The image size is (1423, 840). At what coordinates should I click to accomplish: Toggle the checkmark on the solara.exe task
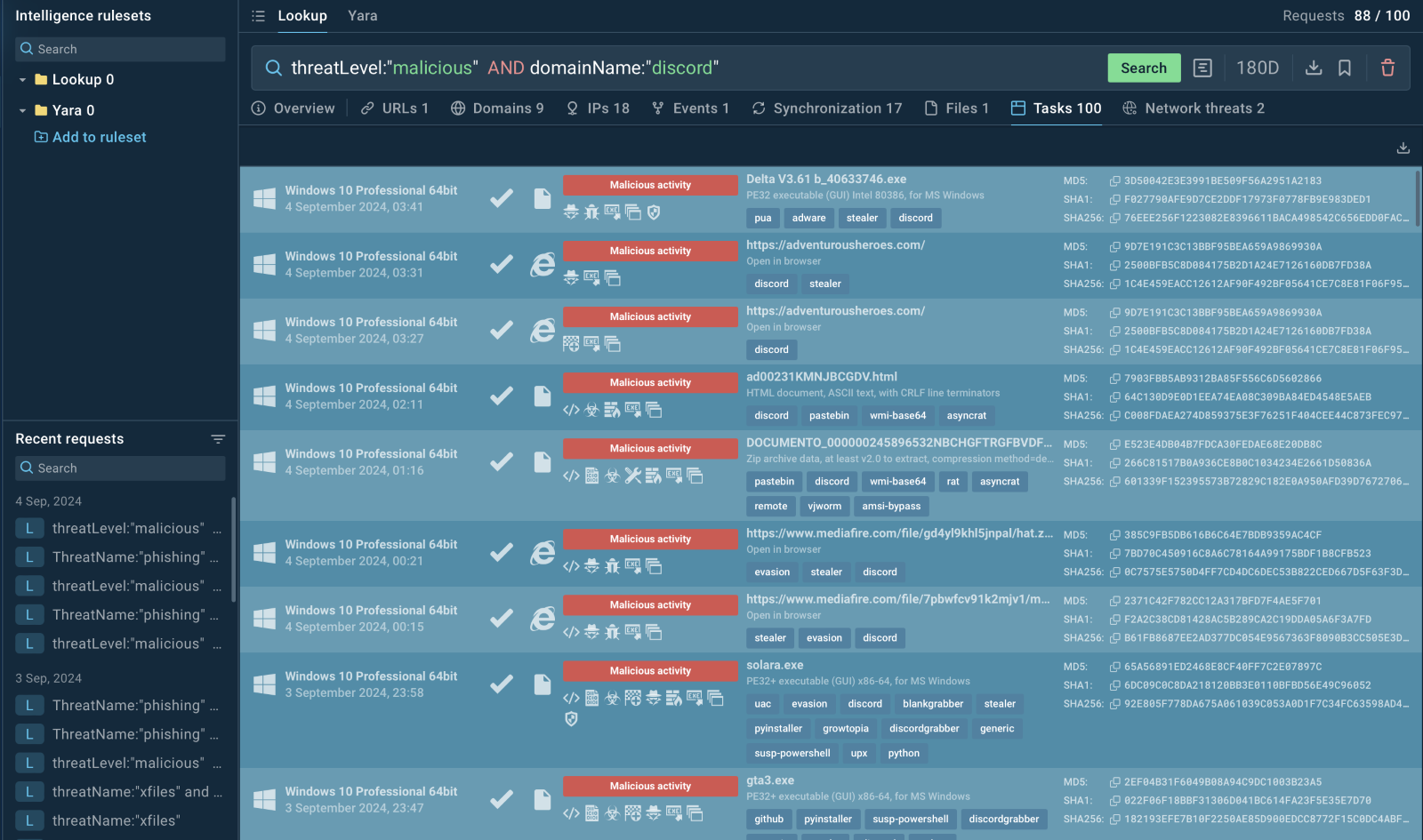pos(502,684)
